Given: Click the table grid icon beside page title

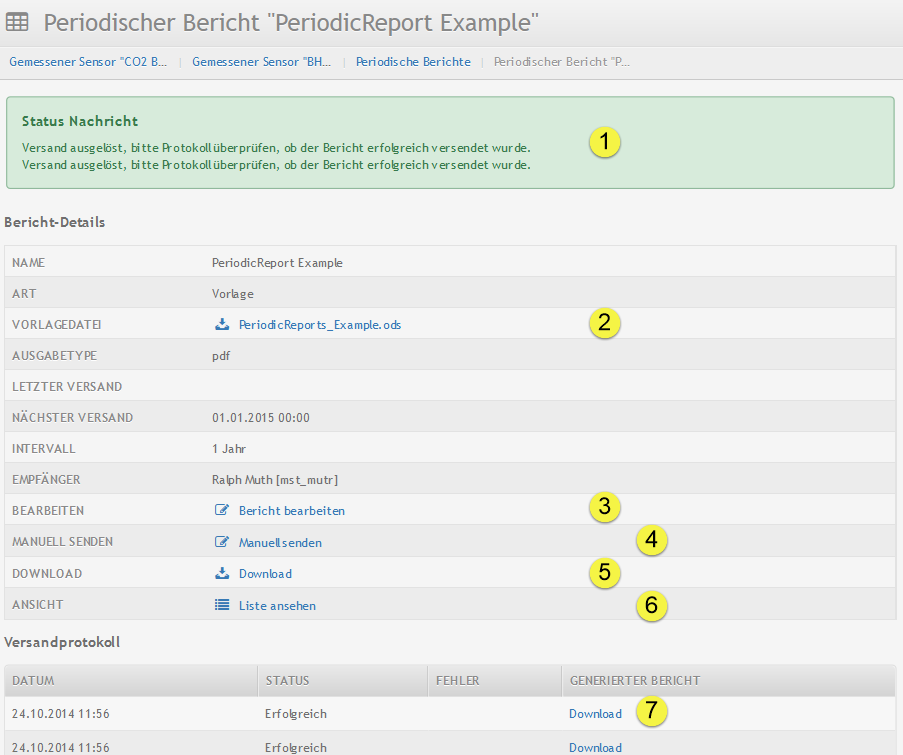Looking at the screenshot, I should 17,22.
